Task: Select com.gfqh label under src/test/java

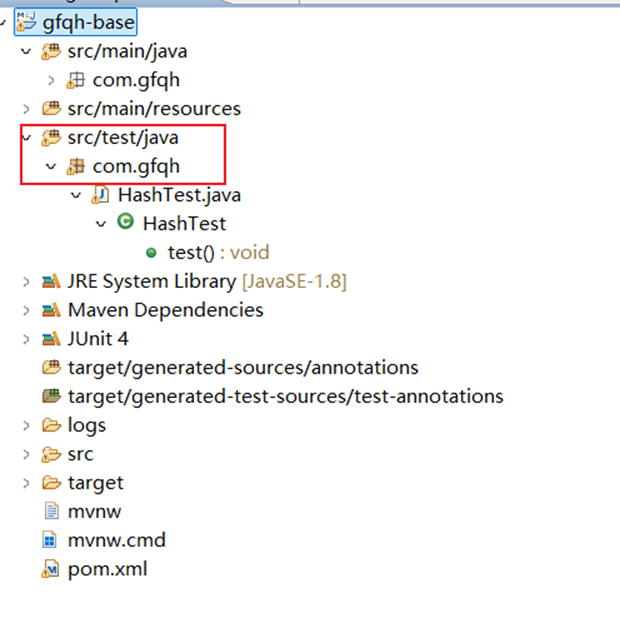Action: (136, 167)
